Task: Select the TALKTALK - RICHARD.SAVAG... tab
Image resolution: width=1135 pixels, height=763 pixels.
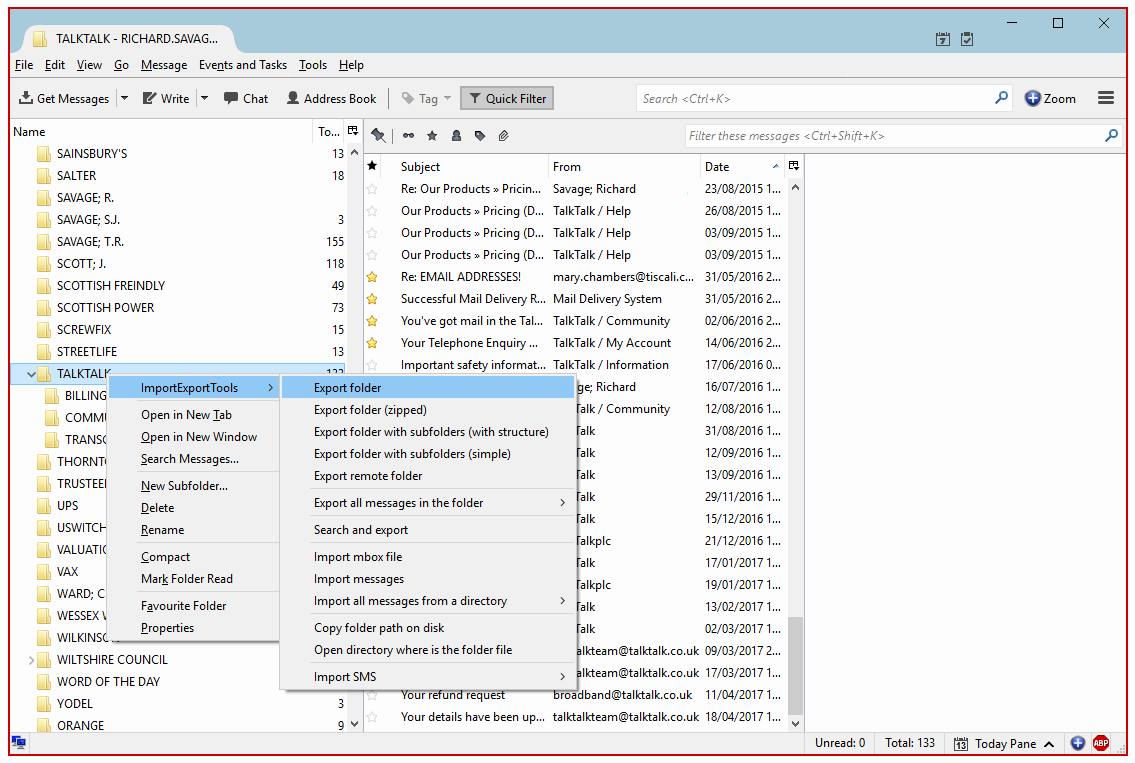Action: tap(129, 39)
